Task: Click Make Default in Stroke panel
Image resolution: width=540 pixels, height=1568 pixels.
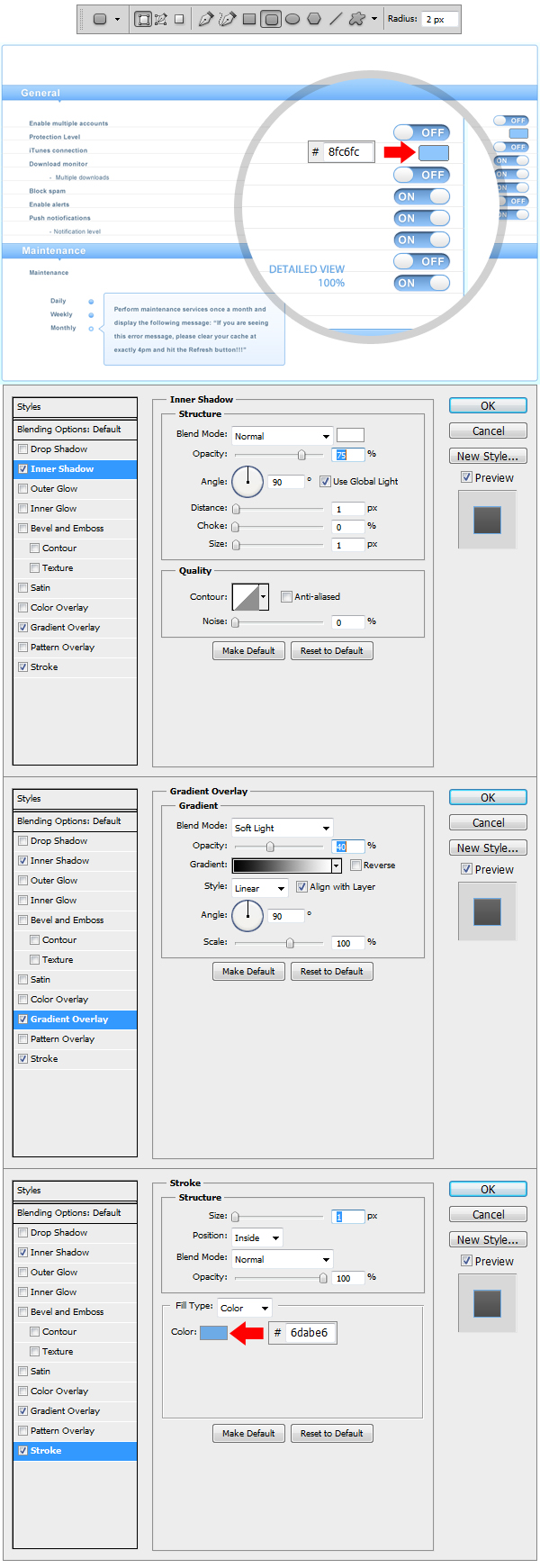Action: point(248,1433)
